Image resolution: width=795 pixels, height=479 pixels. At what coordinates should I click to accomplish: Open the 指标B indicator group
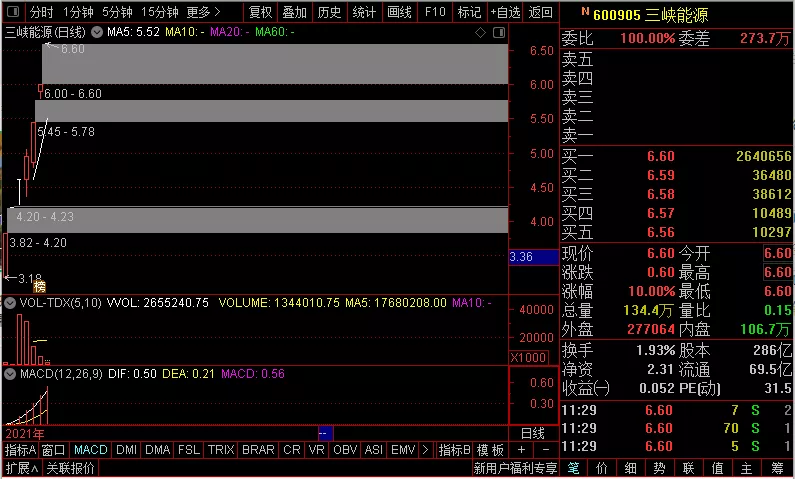click(x=454, y=450)
